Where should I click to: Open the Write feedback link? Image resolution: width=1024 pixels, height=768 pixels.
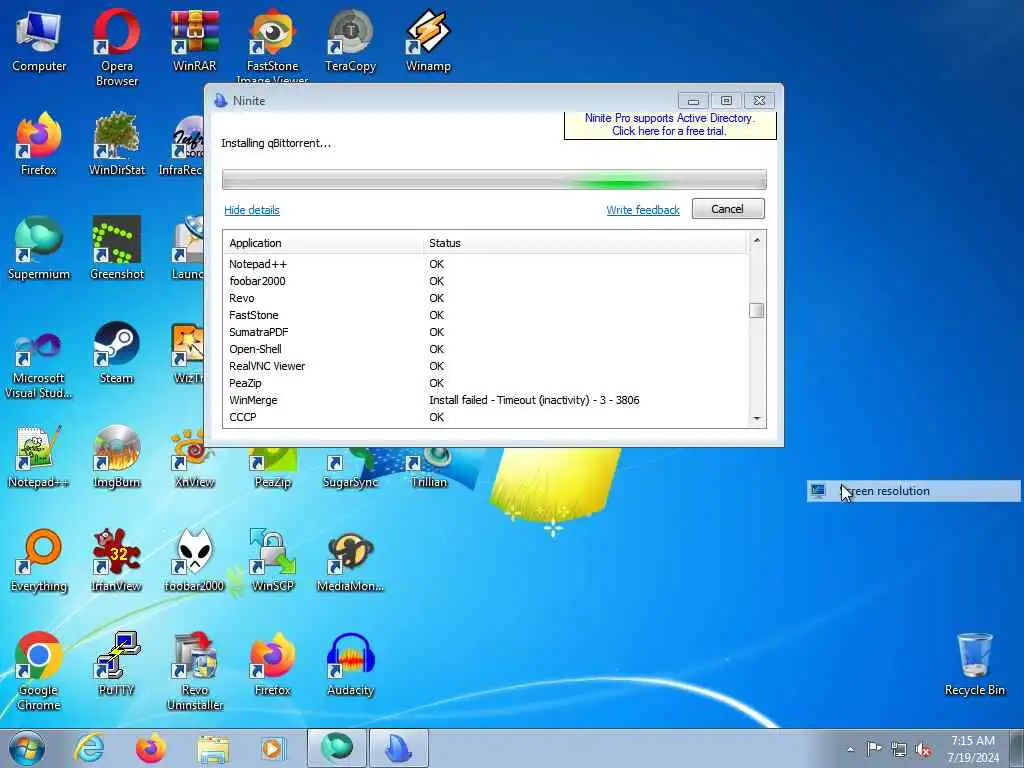click(x=643, y=210)
